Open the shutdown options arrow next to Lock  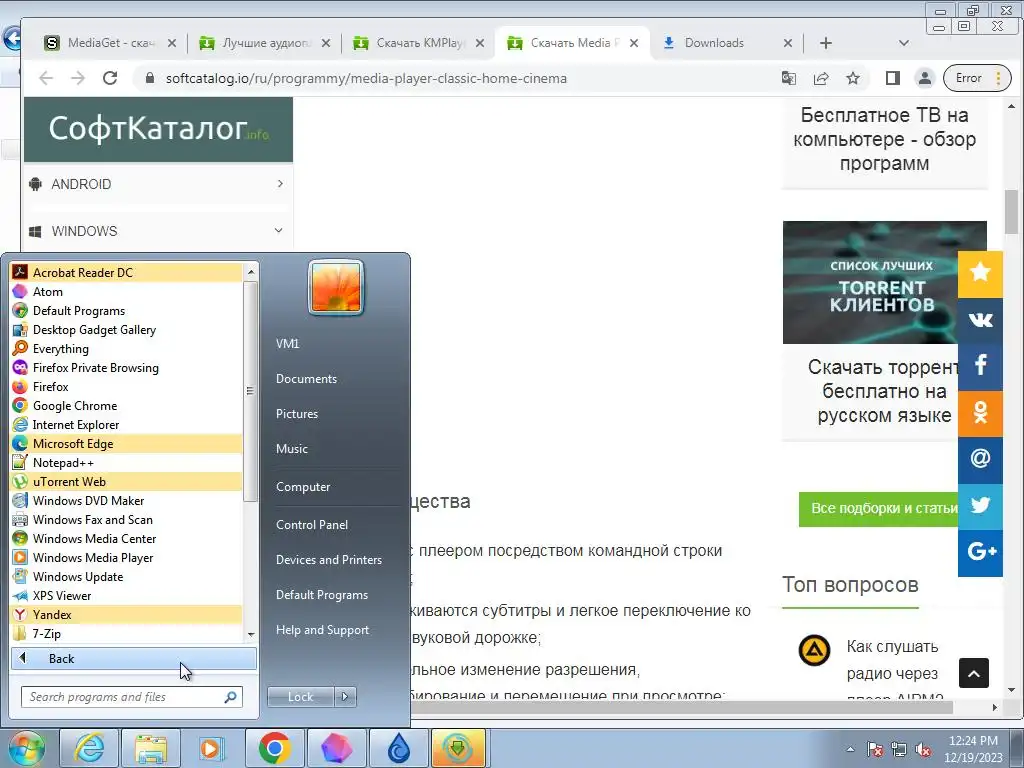pyautogui.click(x=345, y=697)
